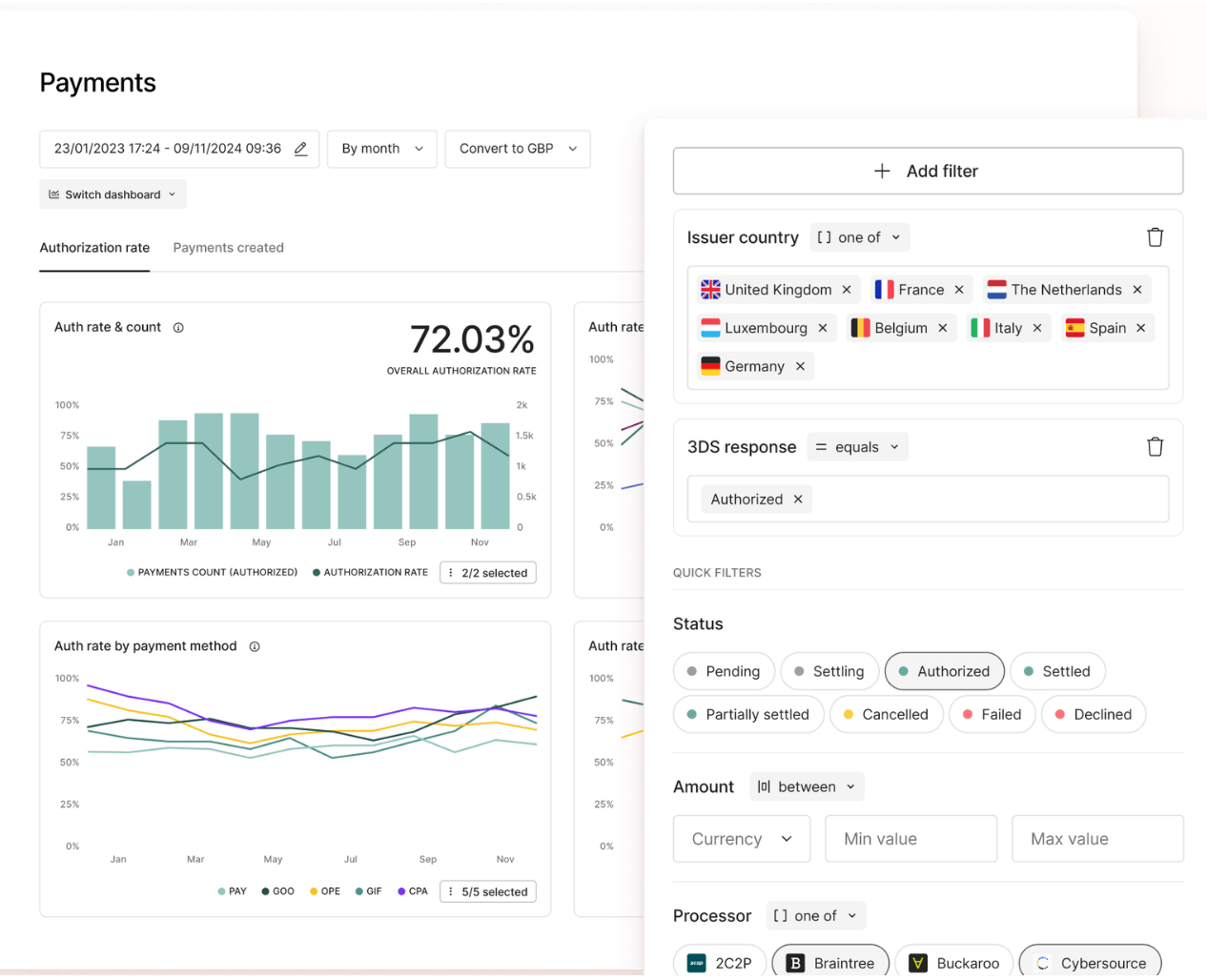Open 3DS response 'equals' operator dropdown
Image resolution: width=1207 pixels, height=980 pixels.
tap(857, 447)
